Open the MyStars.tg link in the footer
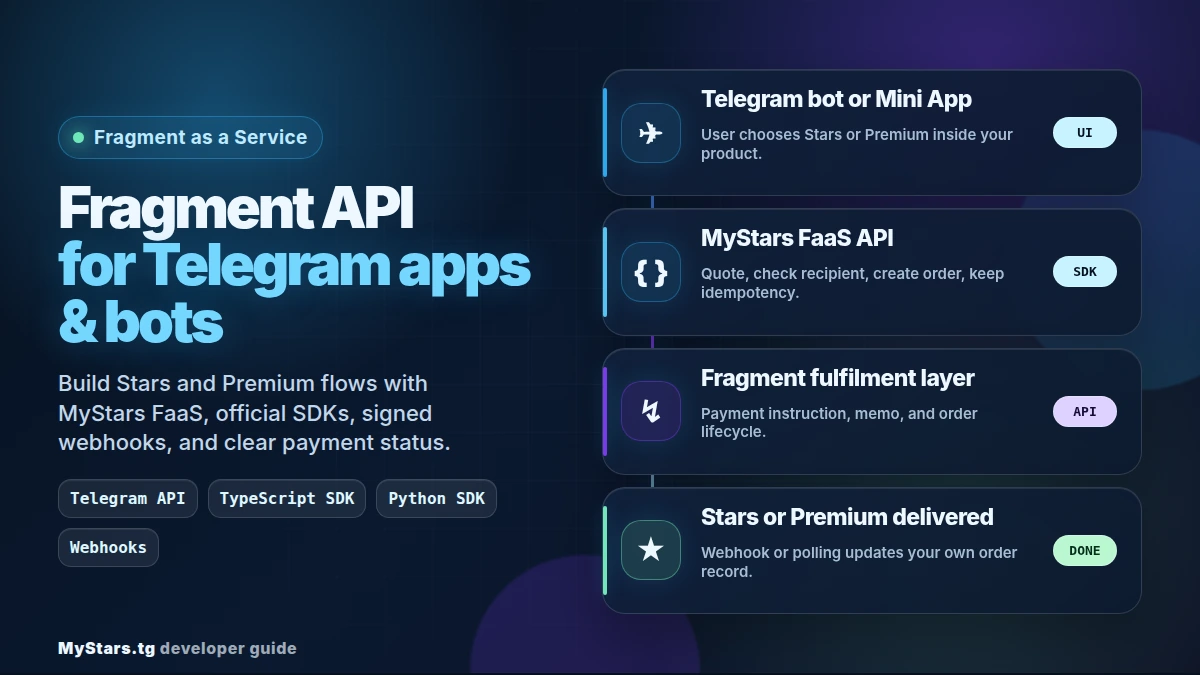 [x=106, y=648]
